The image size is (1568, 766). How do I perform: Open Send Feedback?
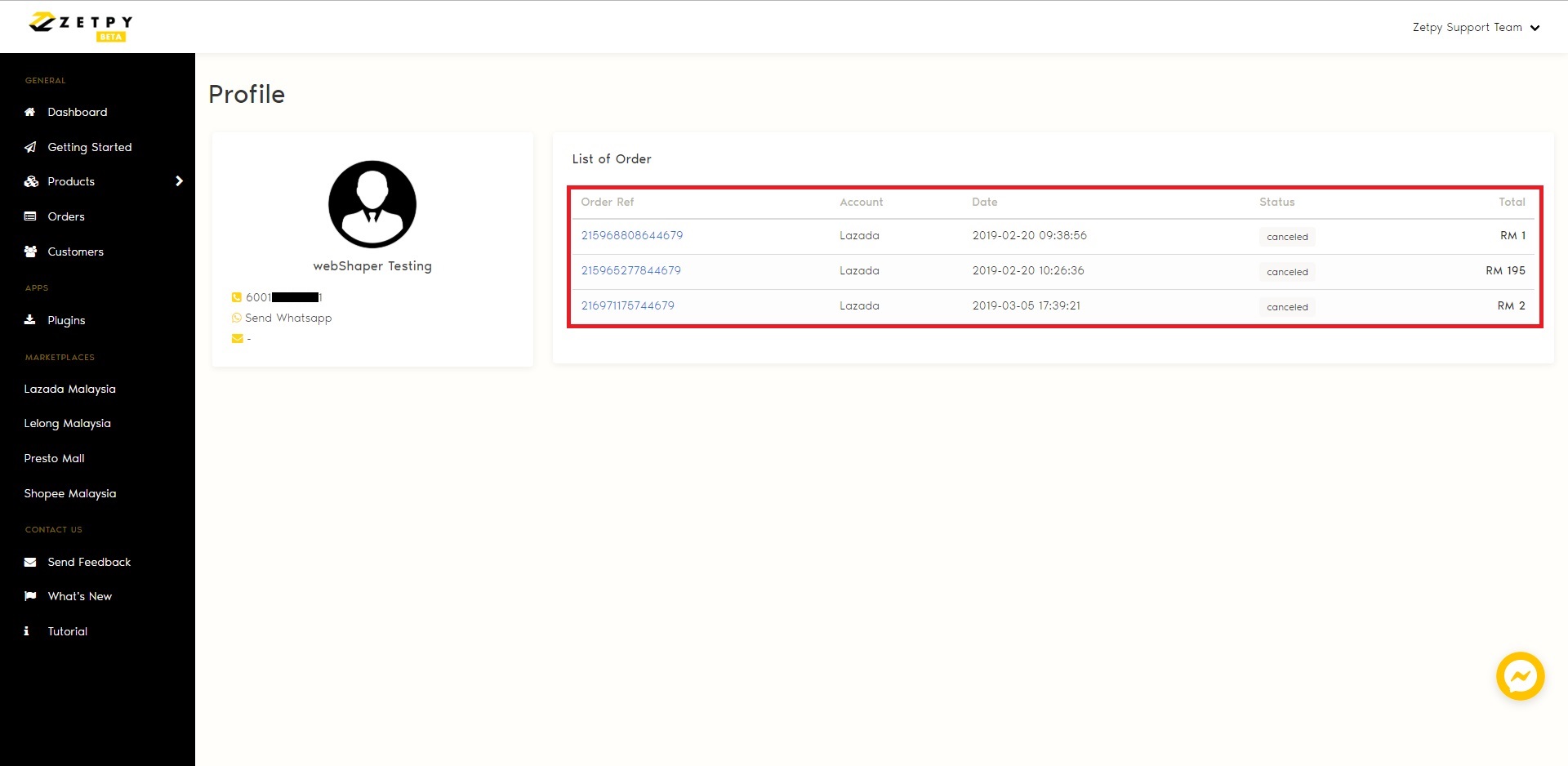coord(89,562)
